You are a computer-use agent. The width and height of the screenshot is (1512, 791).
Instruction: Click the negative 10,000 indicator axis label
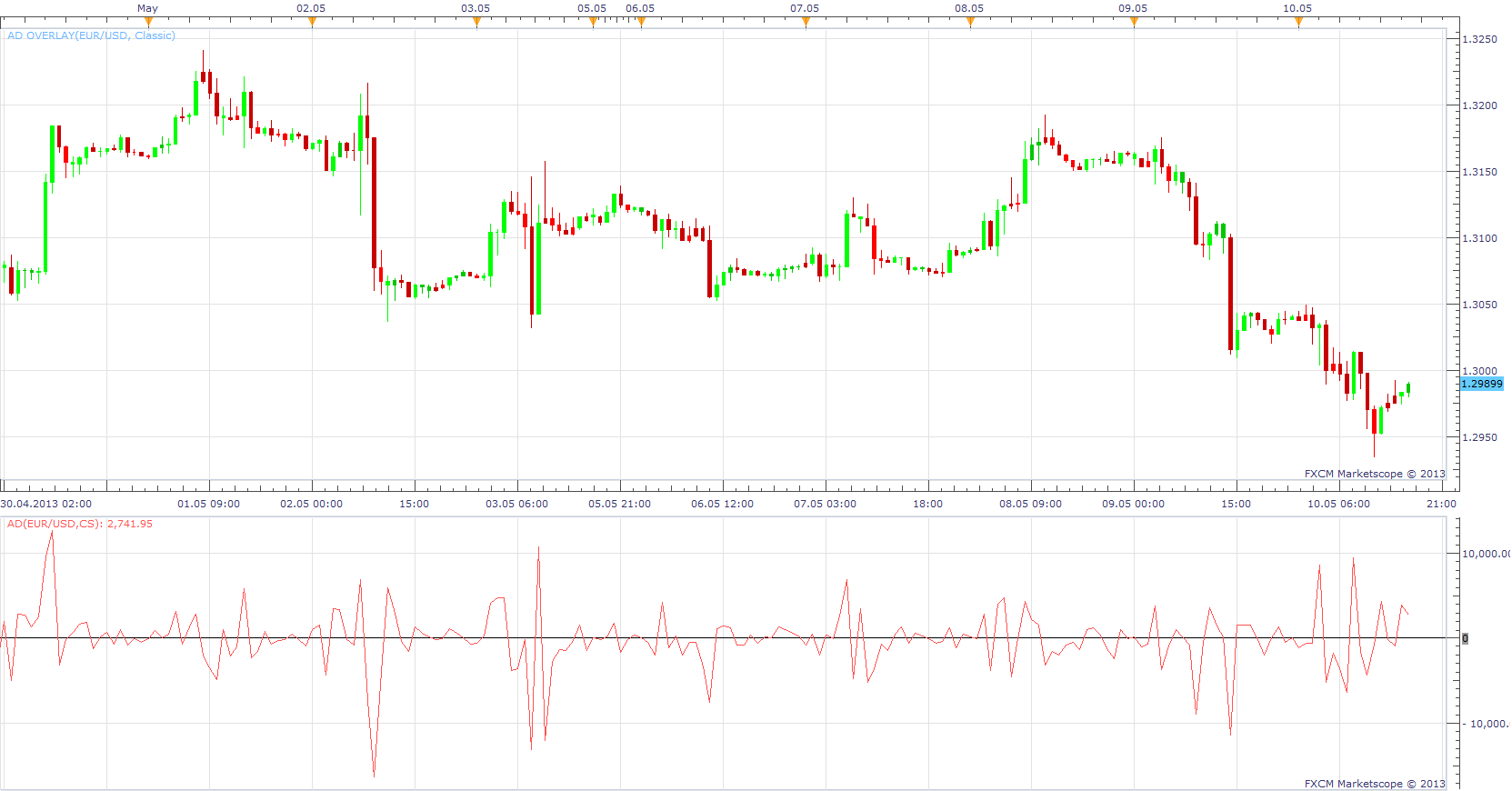(x=1487, y=724)
